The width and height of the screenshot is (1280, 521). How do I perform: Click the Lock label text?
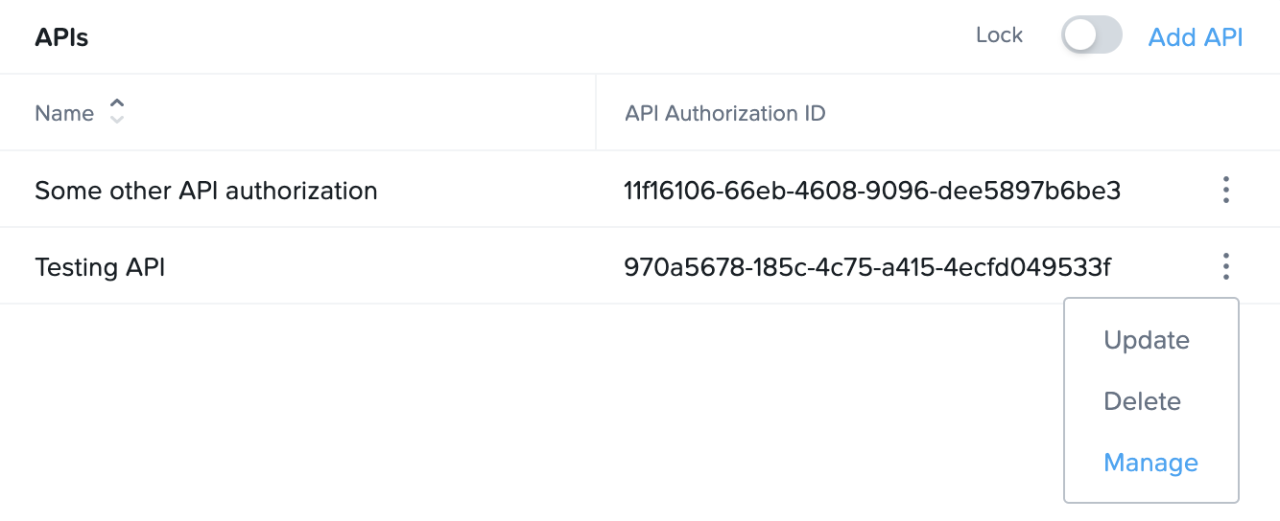(x=999, y=35)
